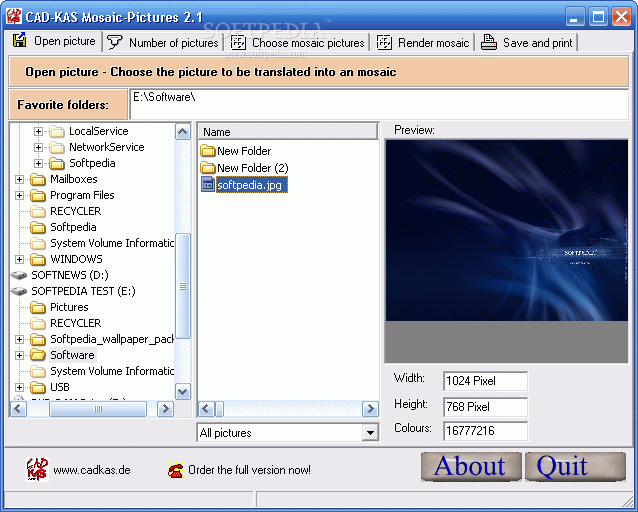Click file list scroll left arrow
This screenshot has width=638, height=512.
(206, 409)
